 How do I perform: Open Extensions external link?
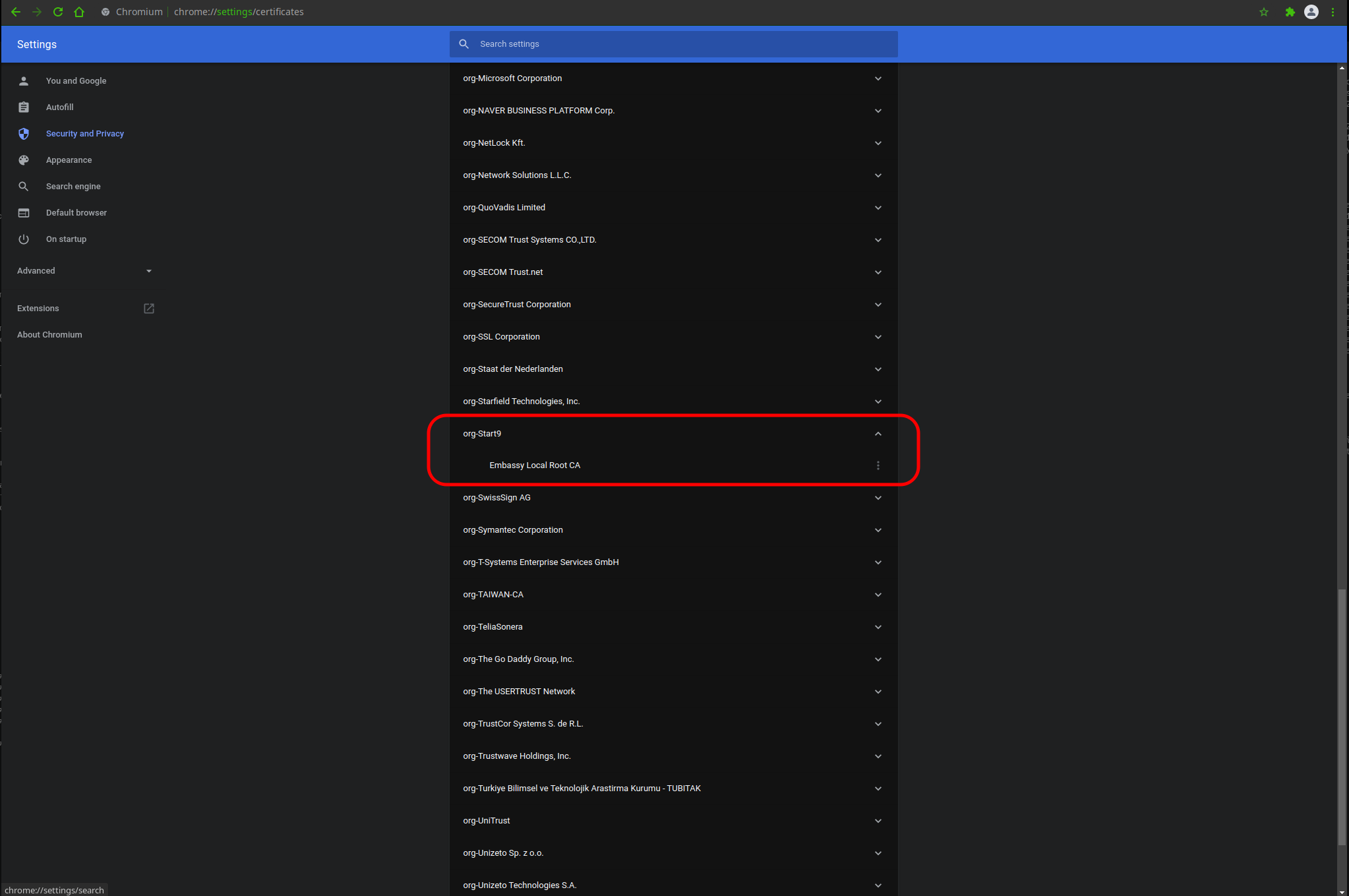point(149,309)
